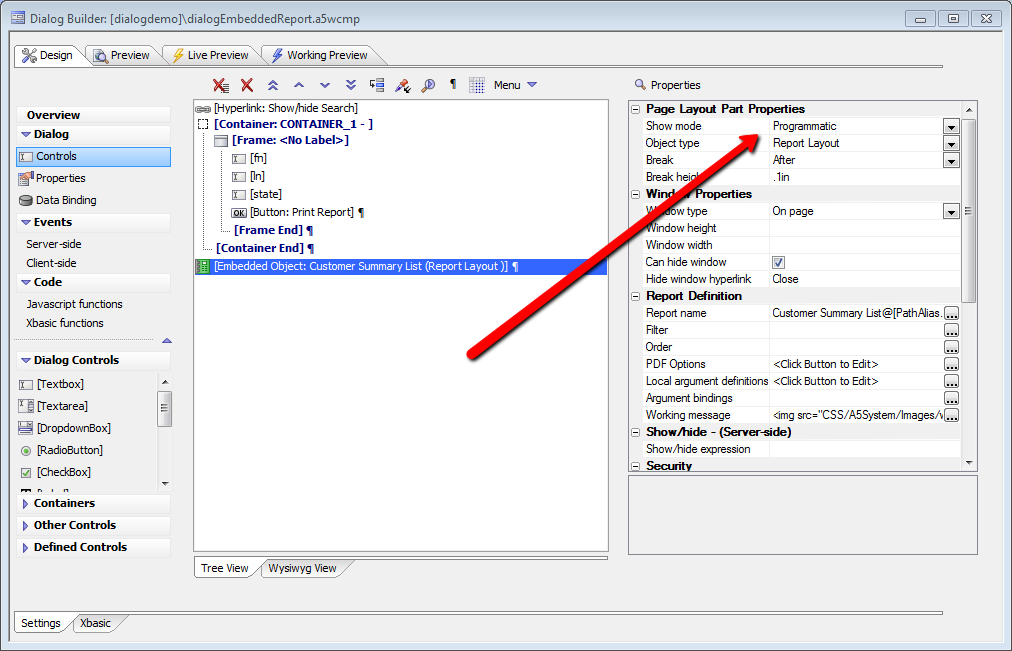Click the grid layout icon
The image size is (1012, 651).
tap(477, 85)
